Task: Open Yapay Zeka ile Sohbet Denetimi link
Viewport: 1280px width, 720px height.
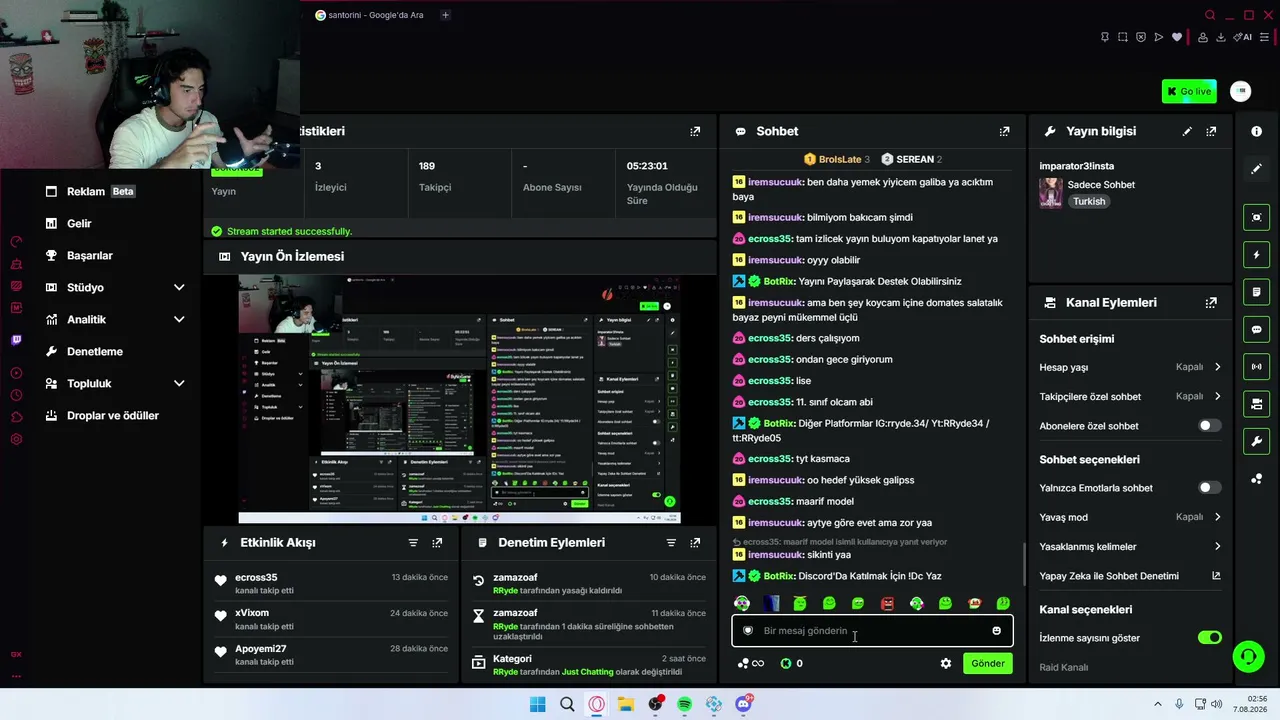Action: click(1130, 576)
